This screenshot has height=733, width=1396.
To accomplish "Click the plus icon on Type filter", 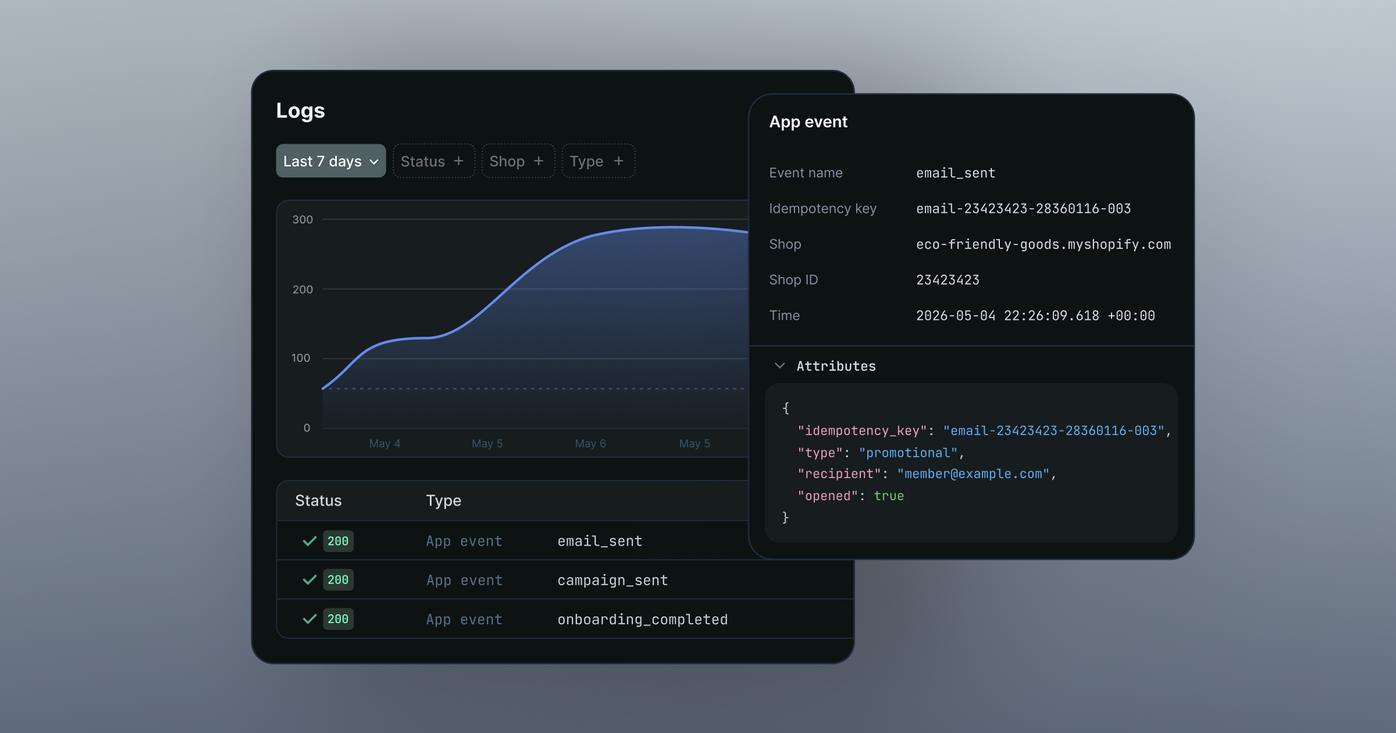I will pos(619,161).
